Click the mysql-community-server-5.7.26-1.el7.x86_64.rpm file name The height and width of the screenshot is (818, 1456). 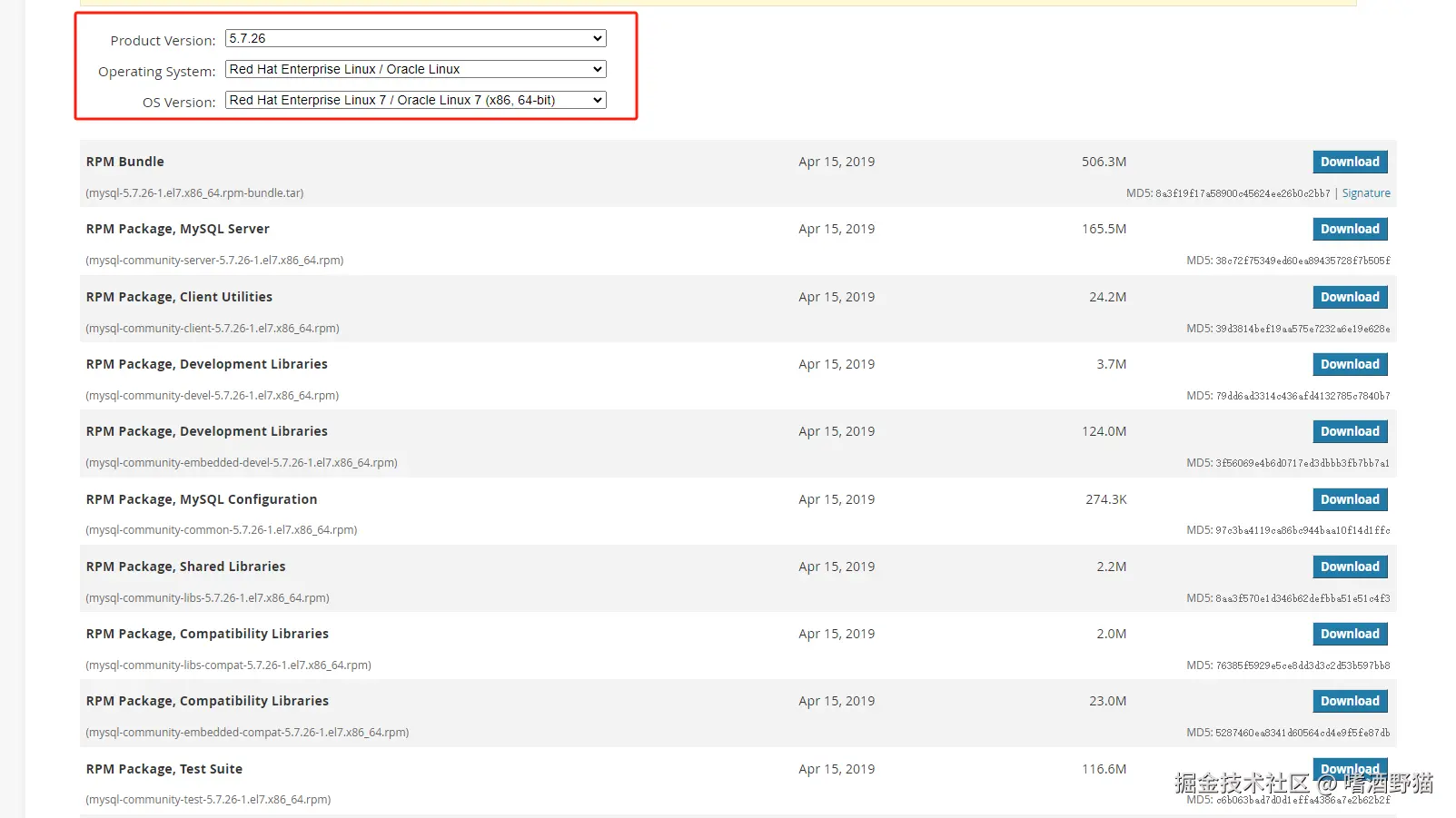click(214, 261)
